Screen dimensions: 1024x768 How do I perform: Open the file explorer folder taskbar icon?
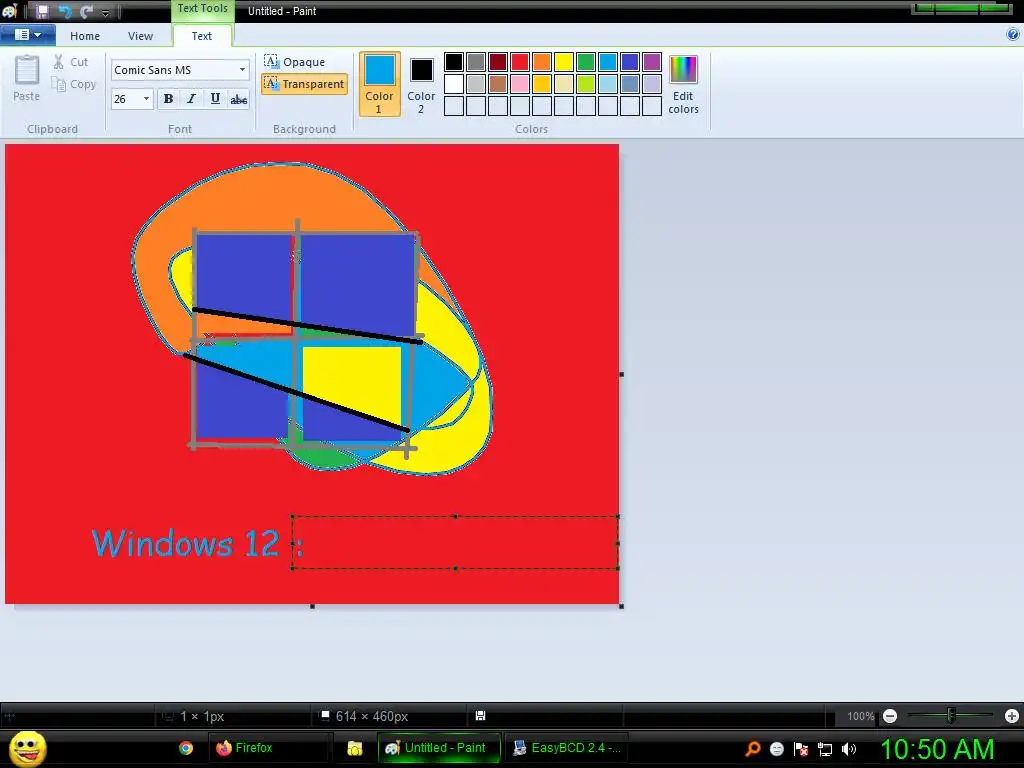point(355,748)
